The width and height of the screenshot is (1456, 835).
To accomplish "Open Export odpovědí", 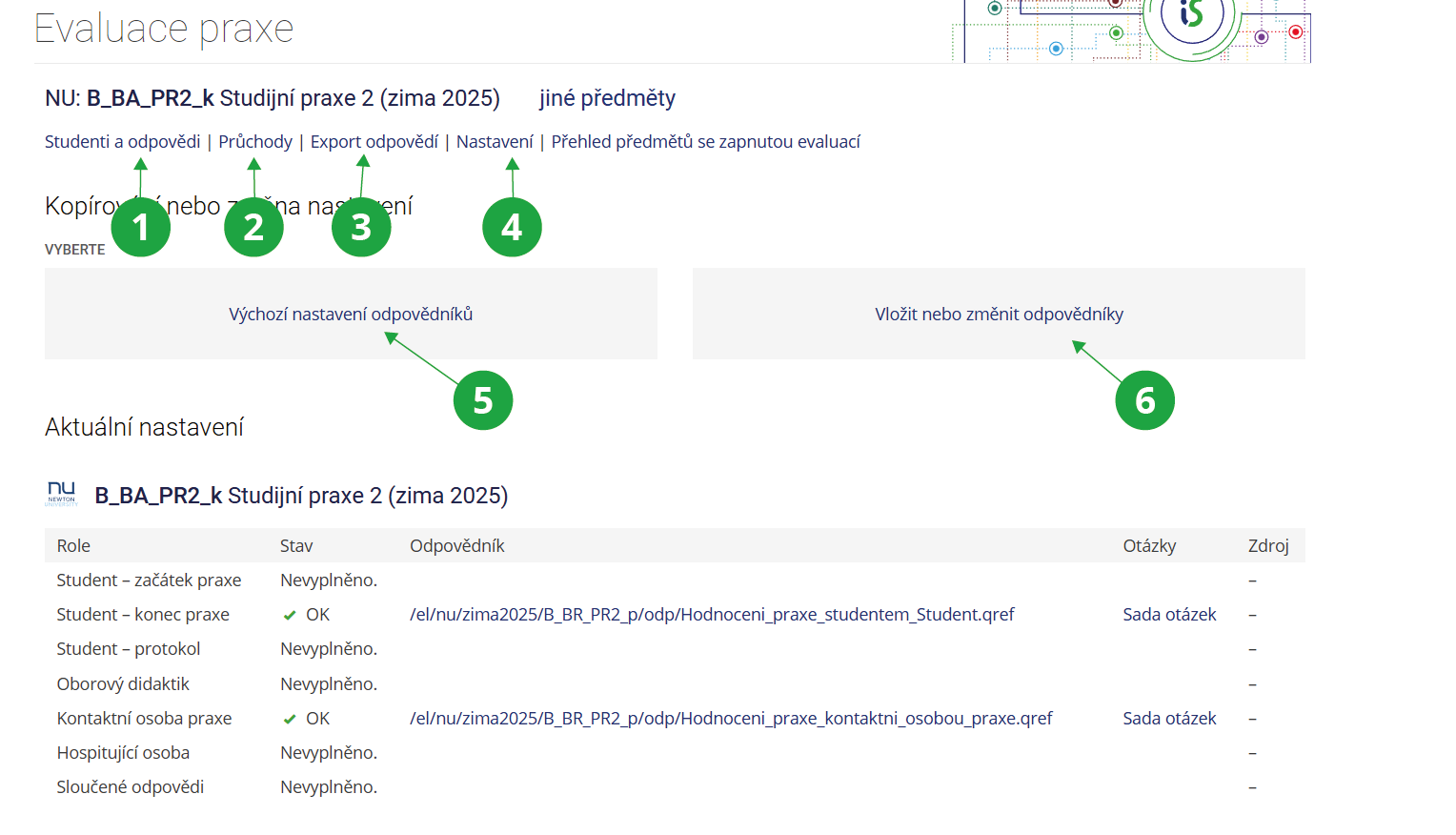I will pyautogui.click(x=374, y=142).
